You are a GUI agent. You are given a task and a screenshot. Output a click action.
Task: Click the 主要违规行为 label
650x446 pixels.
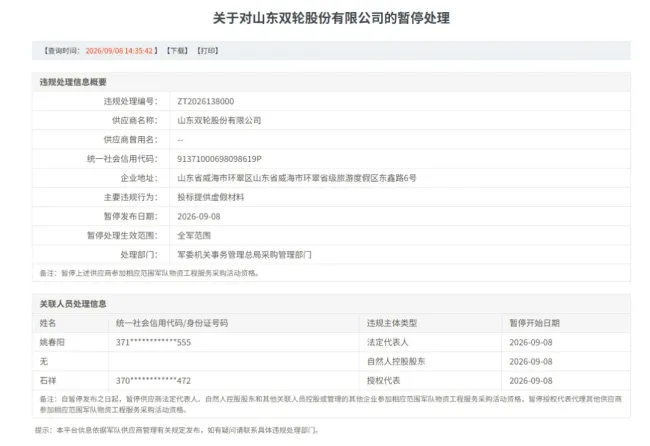[x=130, y=197]
